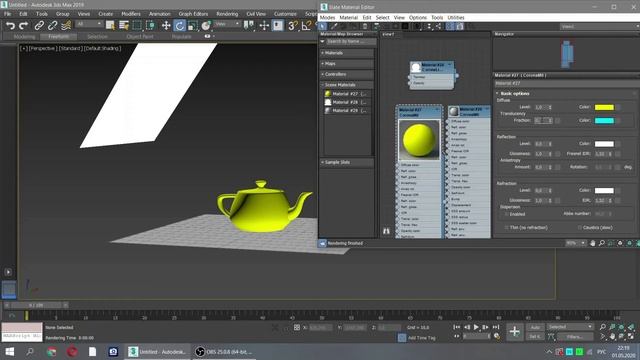
Task: Click the Undo arrow in main toolbar
Action: (x=10, y=26)
